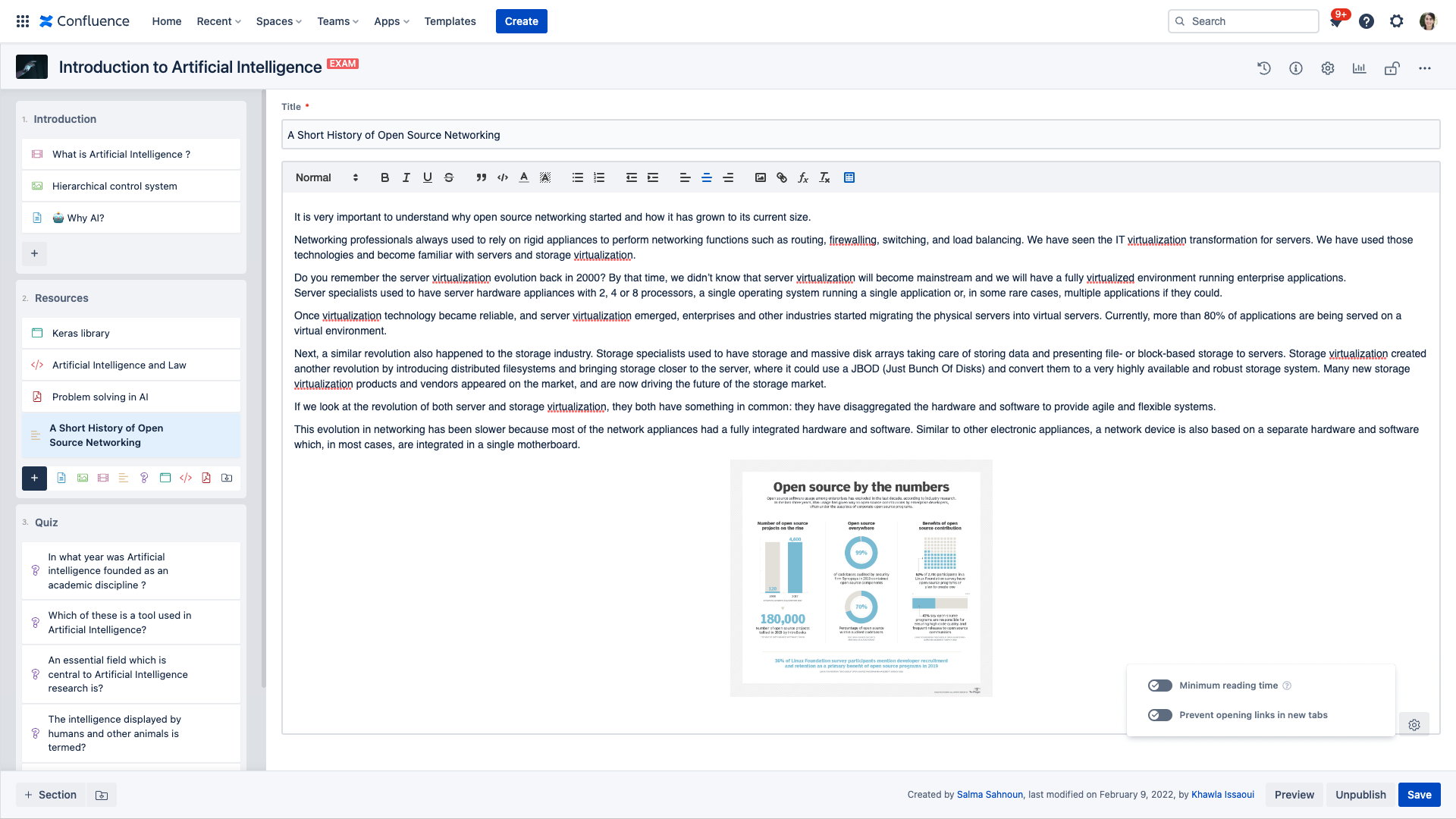The width and height of the screenshot is (1456, 819).
Task: Add a PDF item to Resources
Action: pyautogui.click(x=206, y=478)
